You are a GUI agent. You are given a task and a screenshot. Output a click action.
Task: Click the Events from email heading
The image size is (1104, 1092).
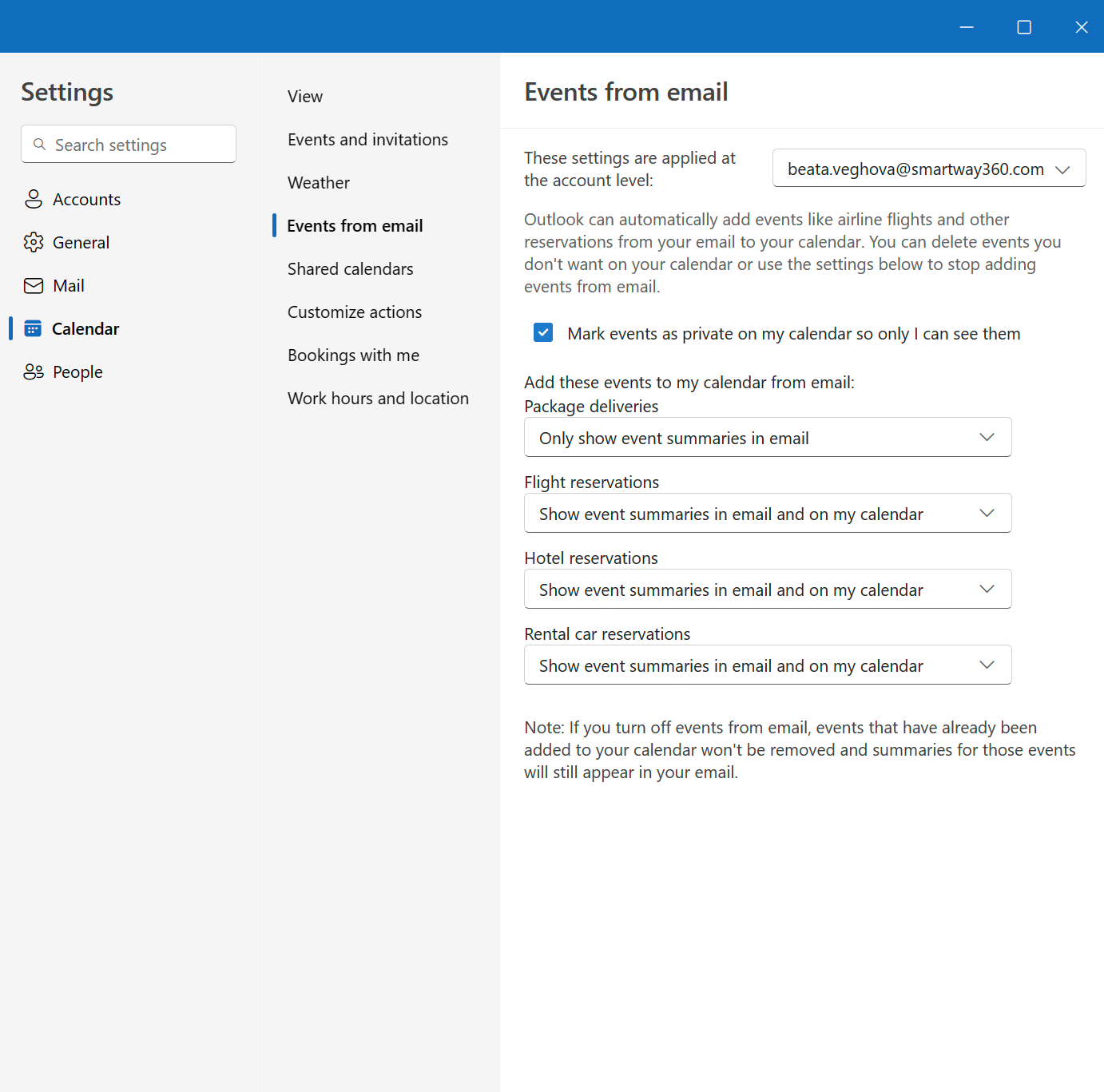pos(626,92)
